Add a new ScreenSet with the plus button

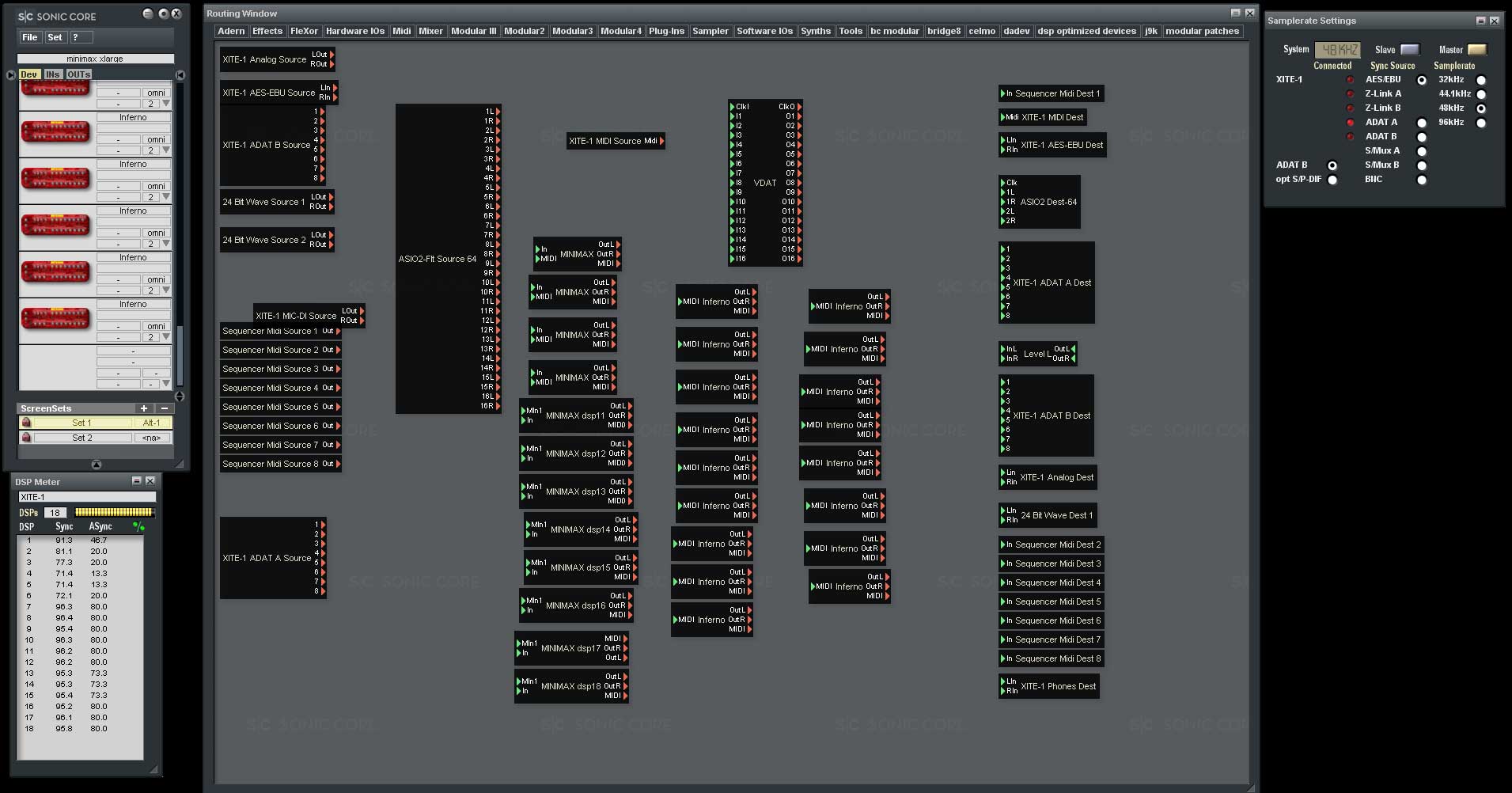144,408
